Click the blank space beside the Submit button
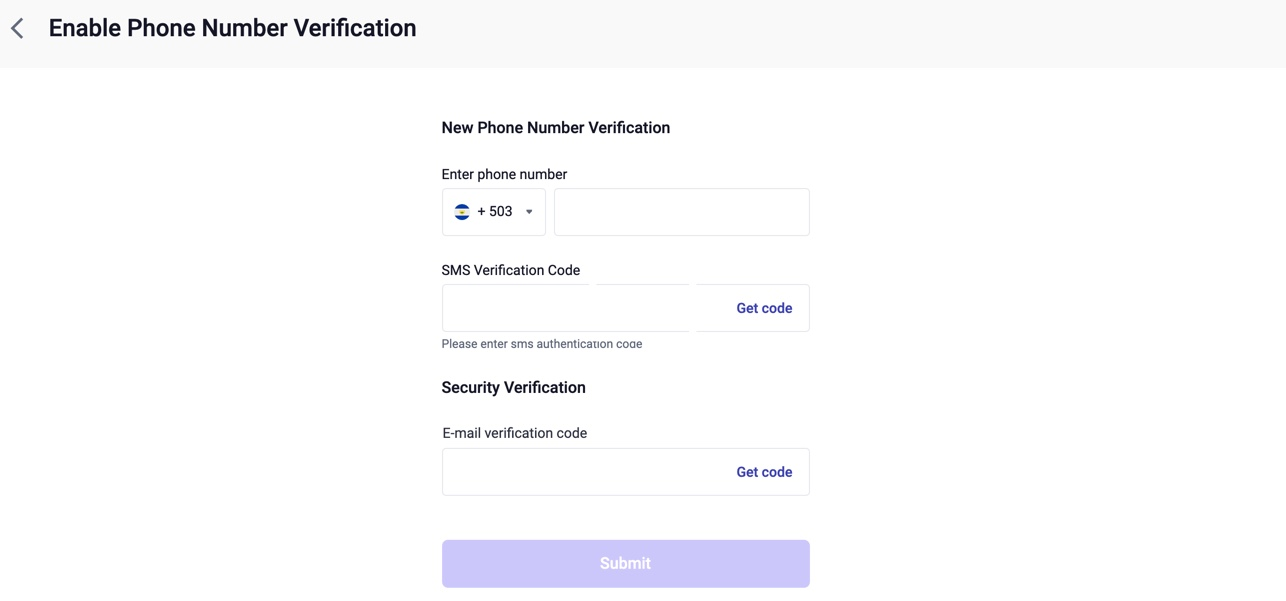The width and height of the screenshot is (1286, 601). [1000, 564]
